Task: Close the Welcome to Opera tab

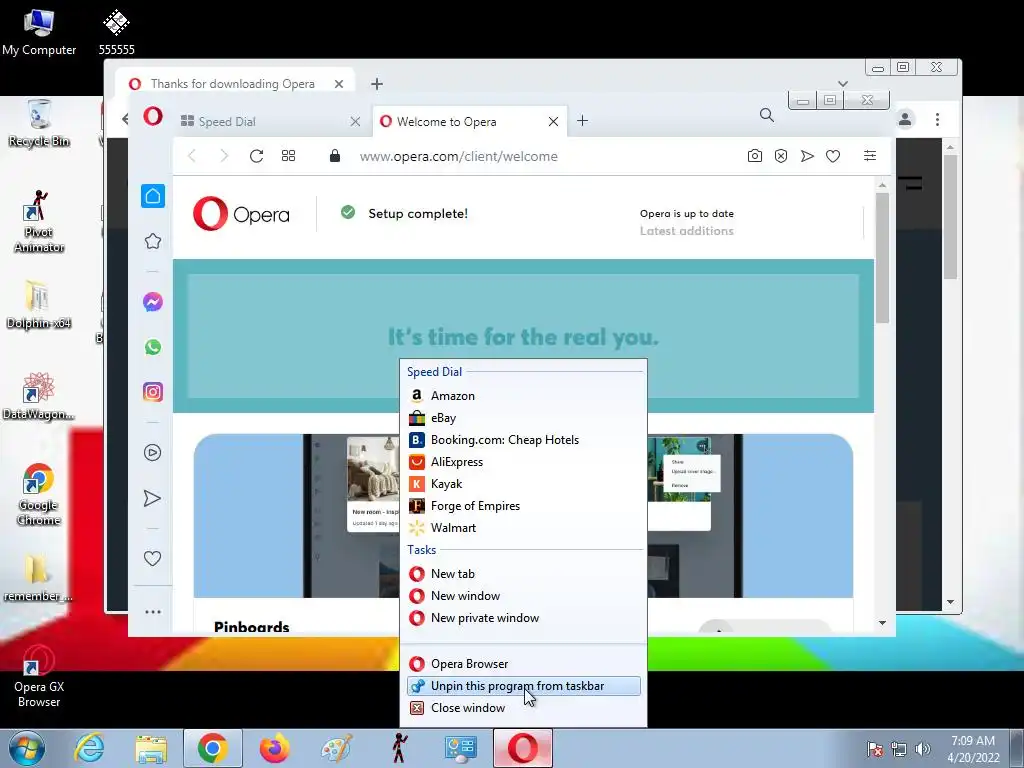Action: [553, 121]
